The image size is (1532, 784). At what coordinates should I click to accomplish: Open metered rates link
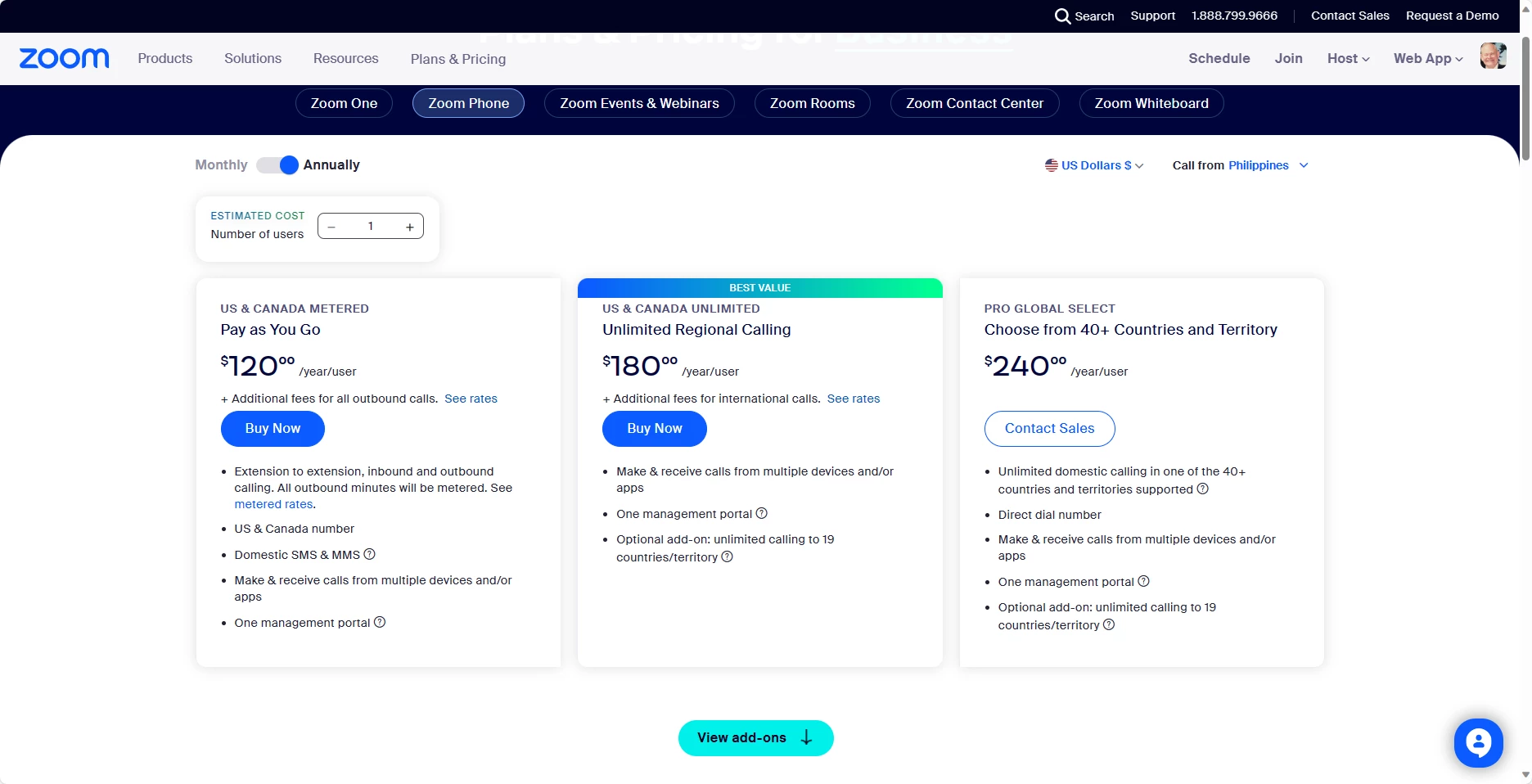[273, 504]
